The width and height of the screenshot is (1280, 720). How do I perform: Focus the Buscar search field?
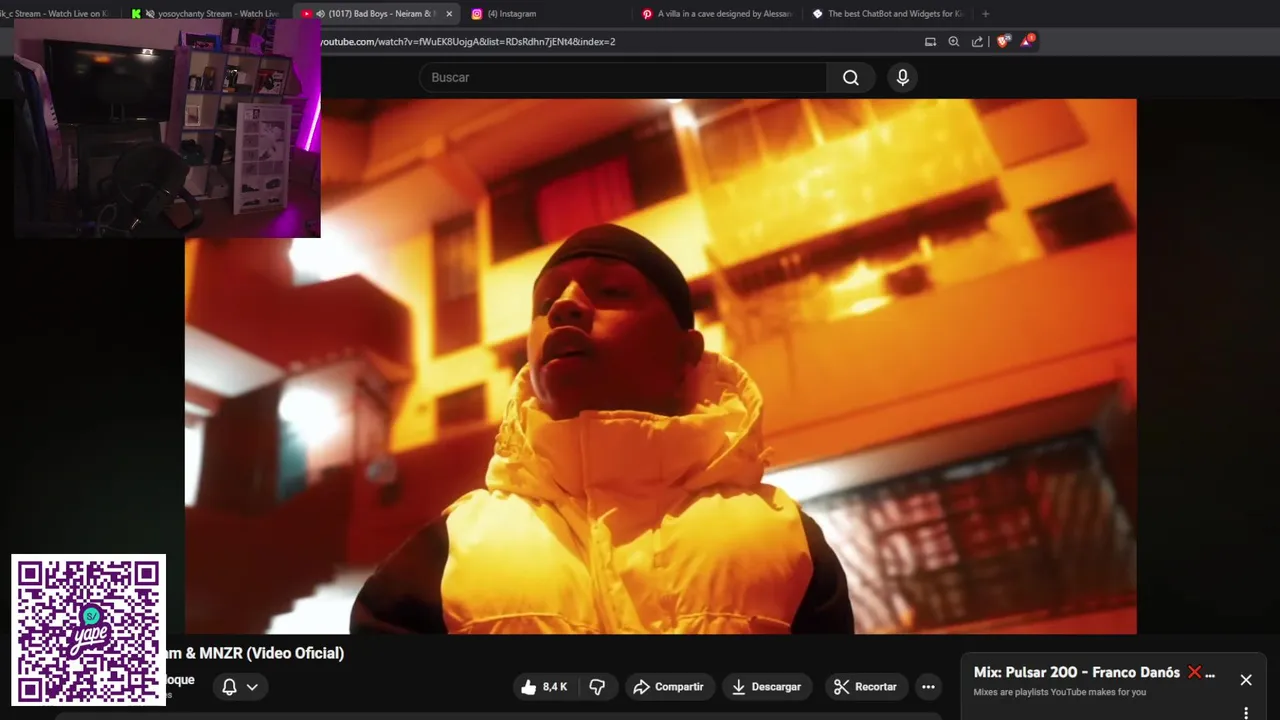[x=623, y=78]
